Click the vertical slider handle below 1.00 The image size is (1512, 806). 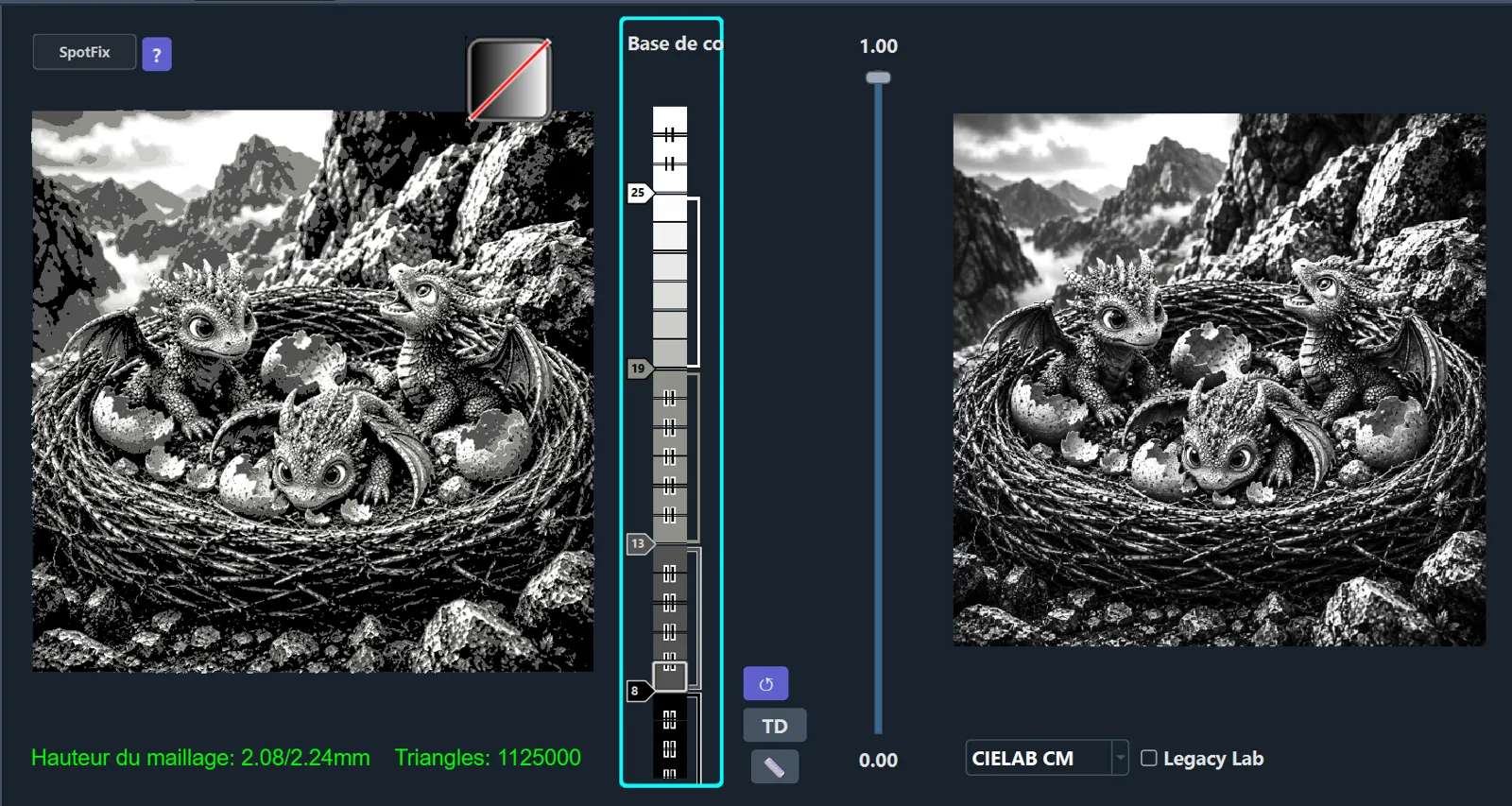pos(878,77)
